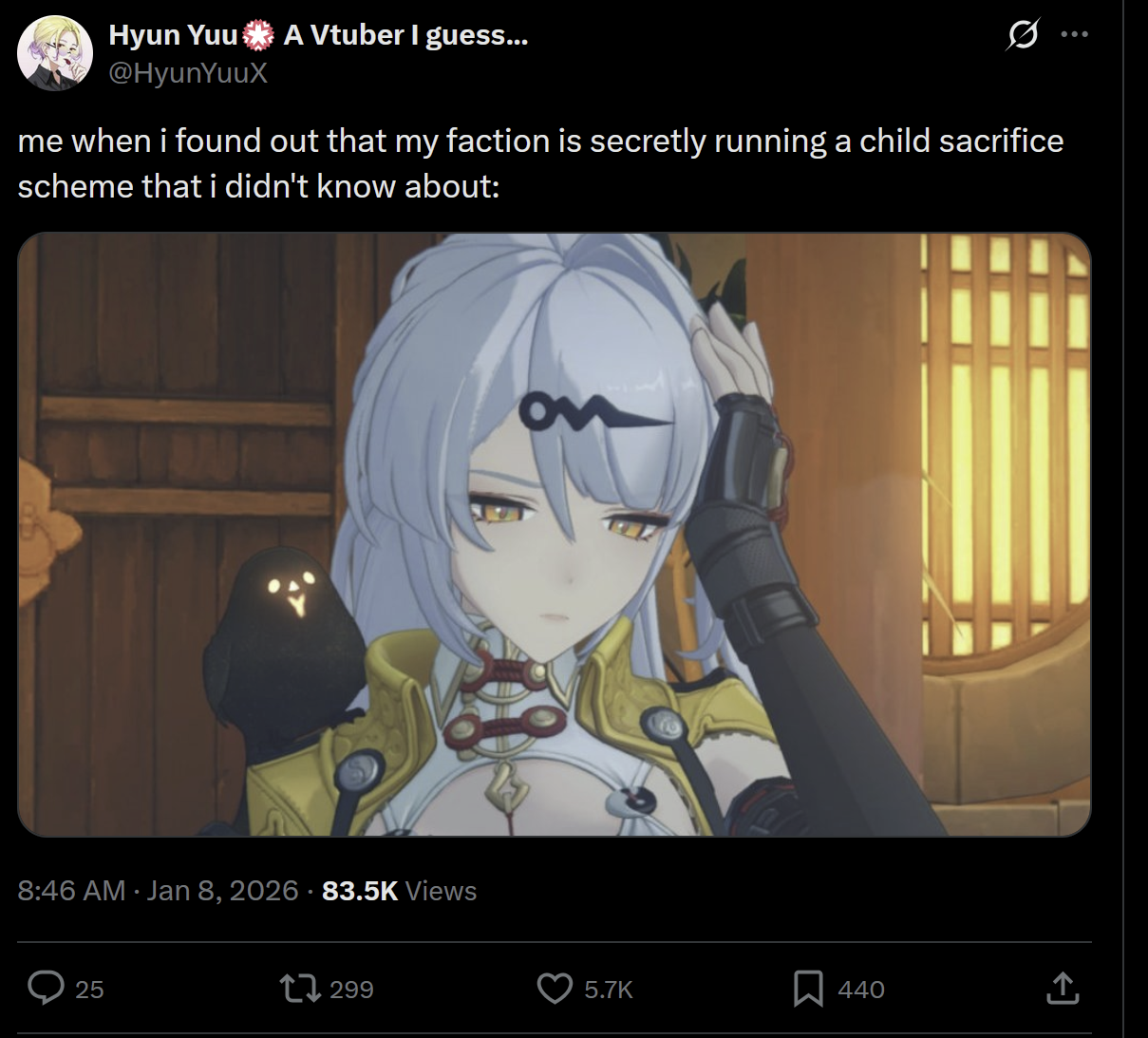The height and width of the screenshot is (1038, 1148).
Task: Click the reply speech bubble icon
Action: click(x=46, y=989)
